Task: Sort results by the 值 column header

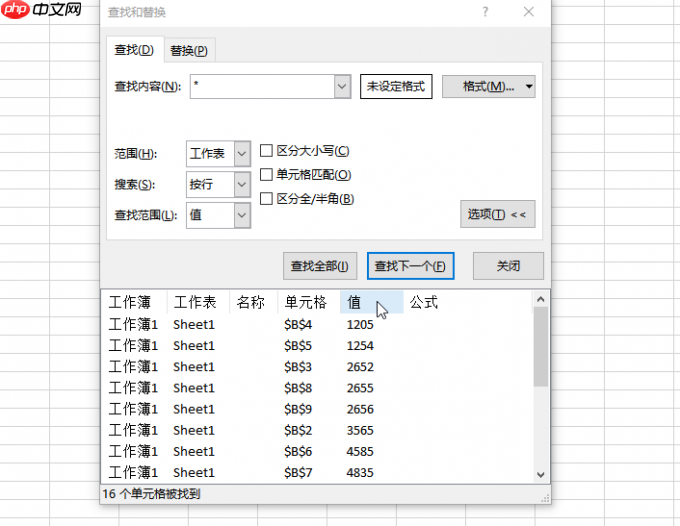Action: (372, 302)
